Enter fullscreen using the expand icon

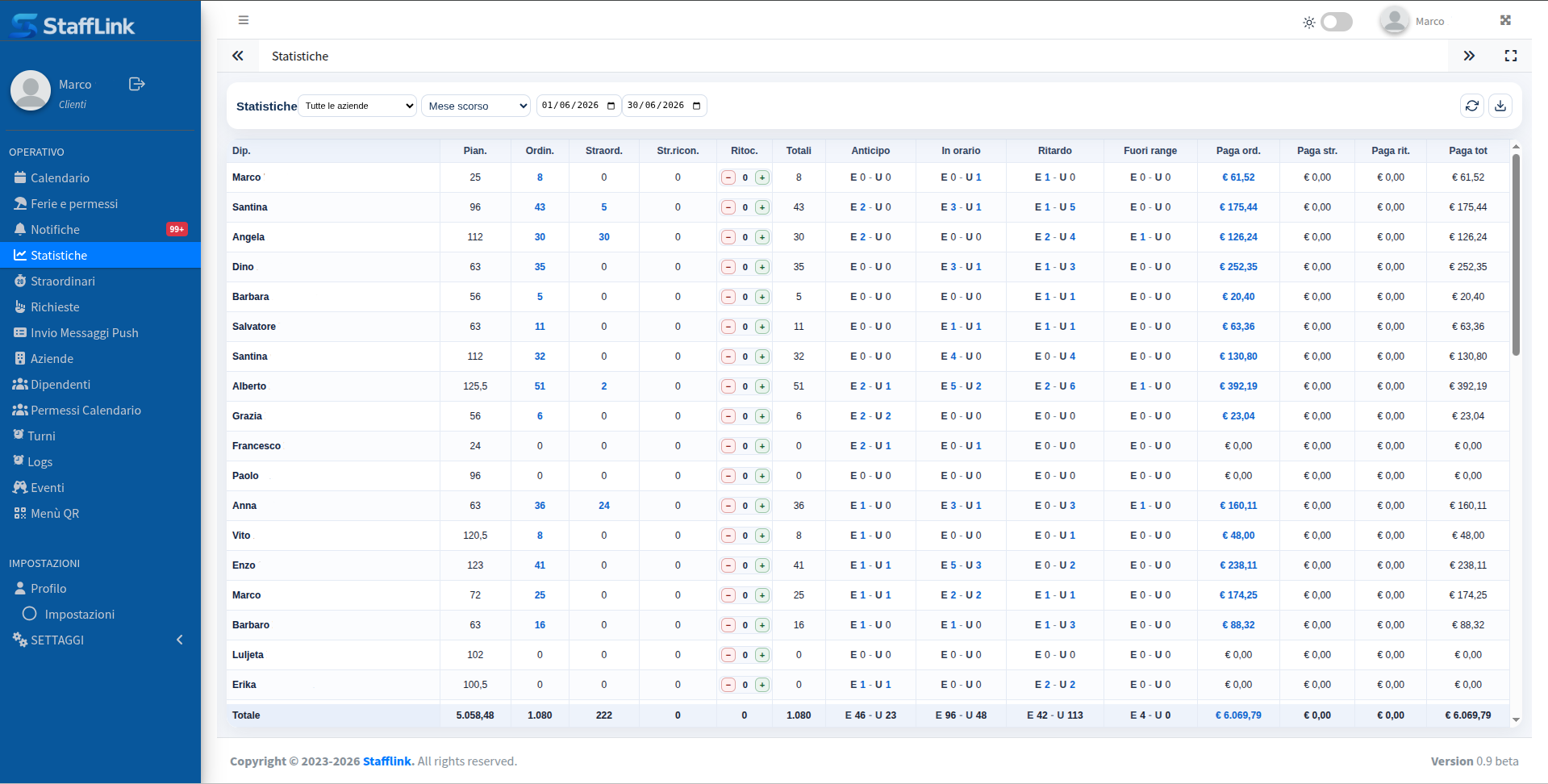[1511, 56]
